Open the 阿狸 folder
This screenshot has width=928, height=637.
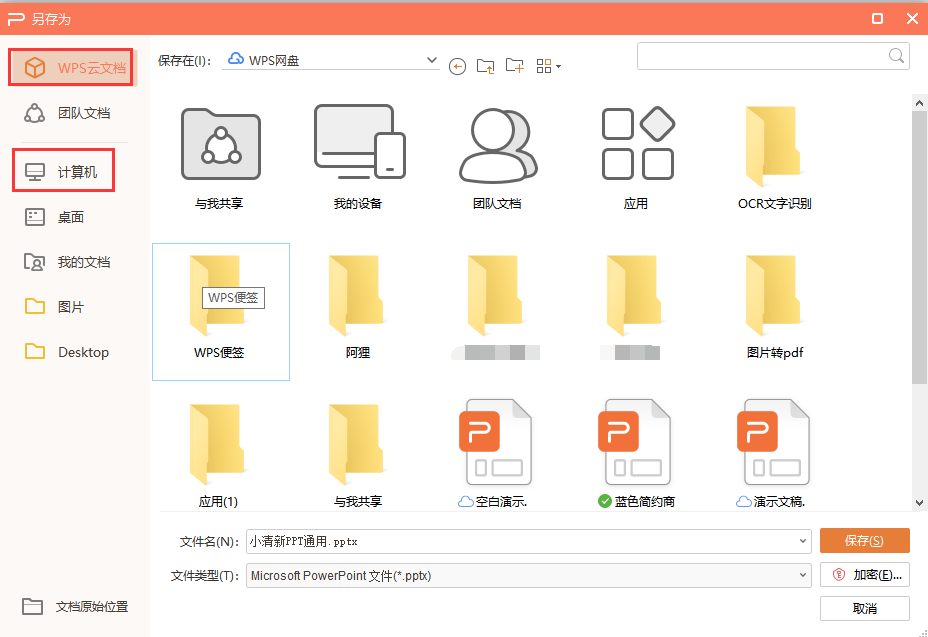coord(357,307)
